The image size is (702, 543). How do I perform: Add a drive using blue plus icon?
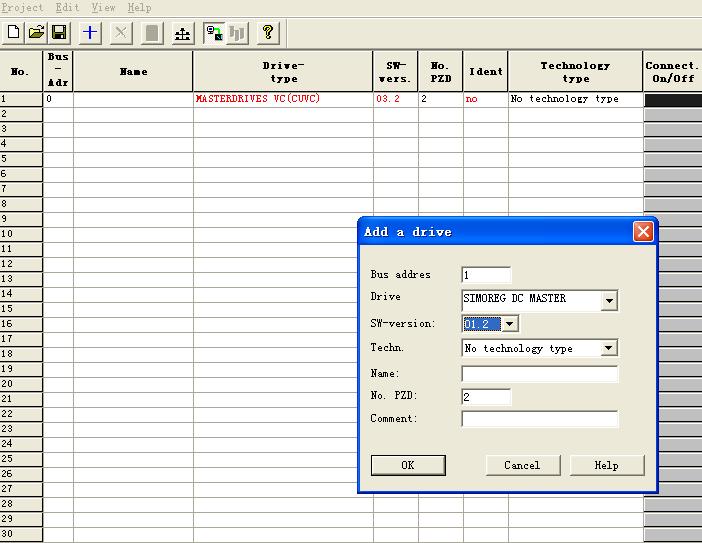(x=90, y=33)
